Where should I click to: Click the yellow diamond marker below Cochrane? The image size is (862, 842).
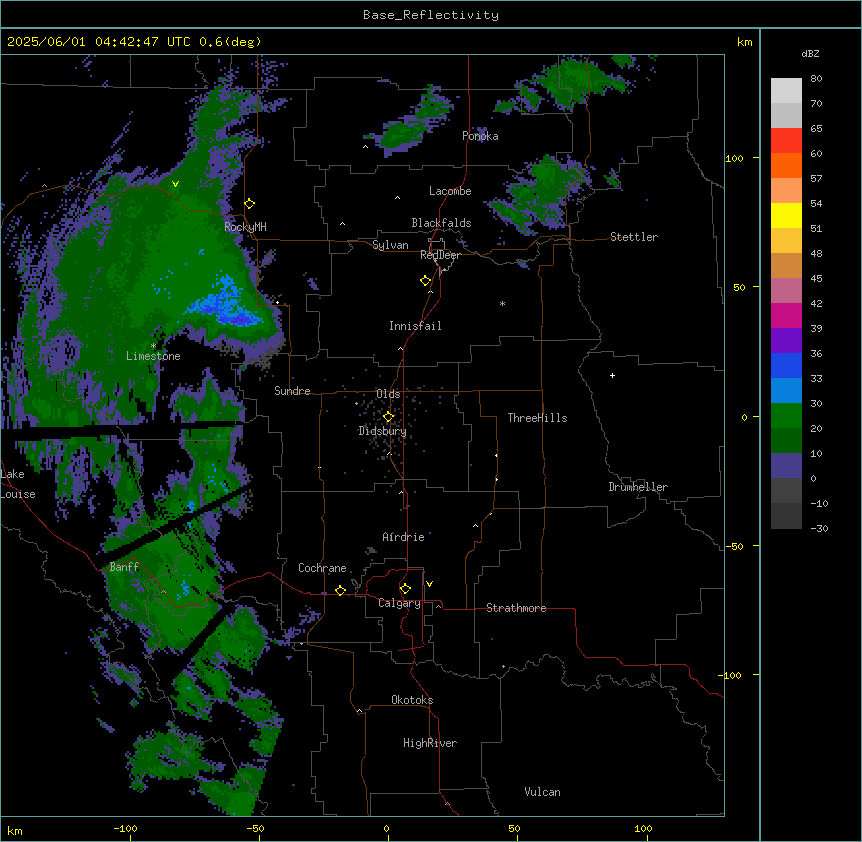click(x=340, y=590)
